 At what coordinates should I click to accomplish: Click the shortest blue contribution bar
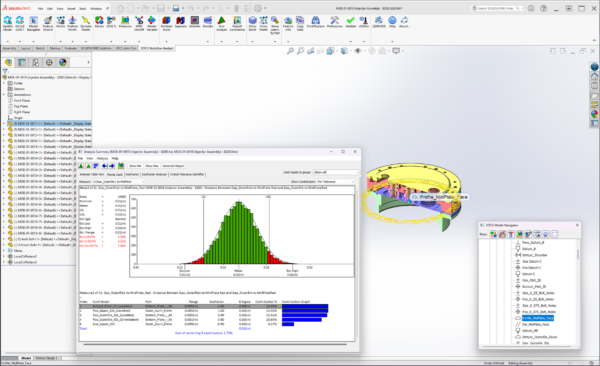[x=288, y=324]
